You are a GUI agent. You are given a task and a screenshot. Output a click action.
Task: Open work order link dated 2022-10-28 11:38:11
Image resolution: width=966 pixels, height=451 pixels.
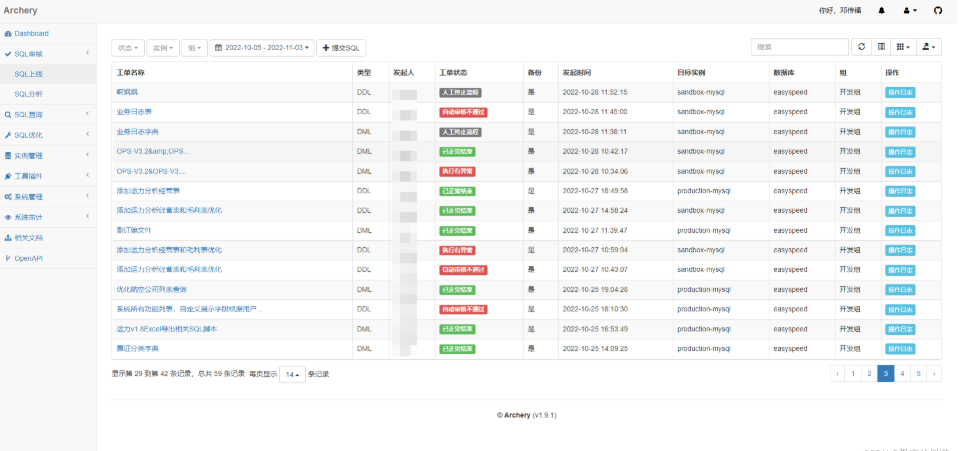(x=138, y=132)
